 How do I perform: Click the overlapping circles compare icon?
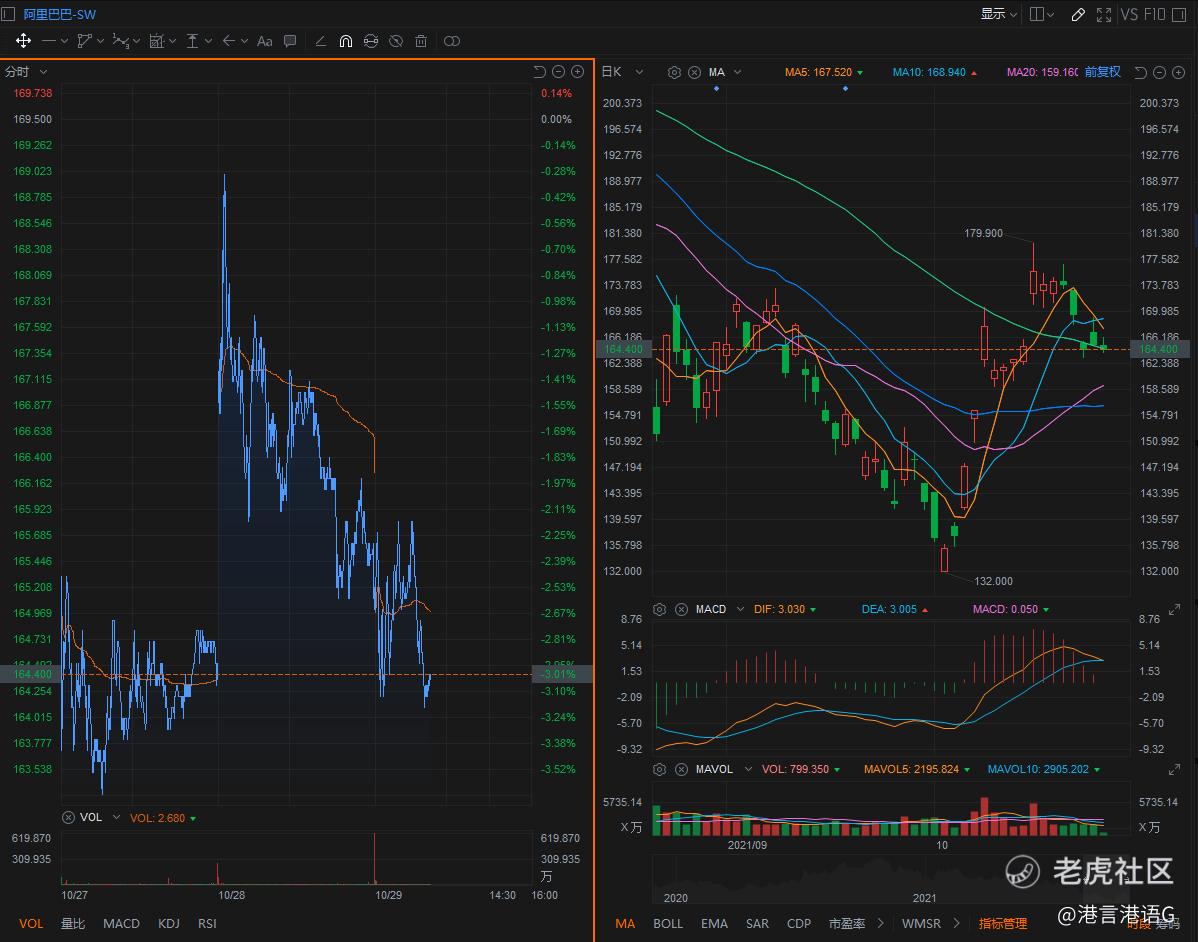click(452, 41)
